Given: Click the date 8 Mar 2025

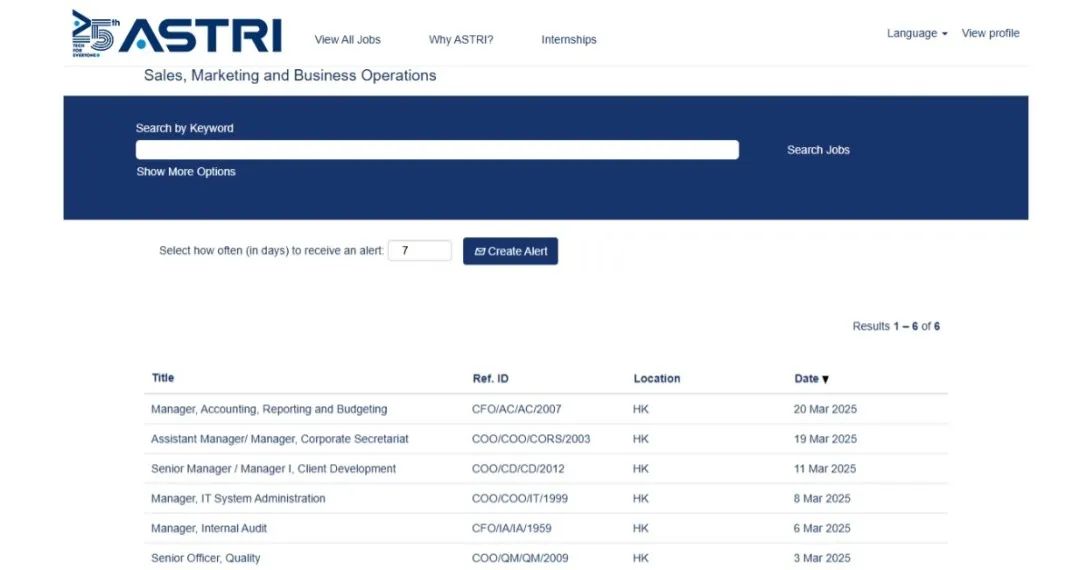Looking at the screenshot, I should (x=822, y=498).
